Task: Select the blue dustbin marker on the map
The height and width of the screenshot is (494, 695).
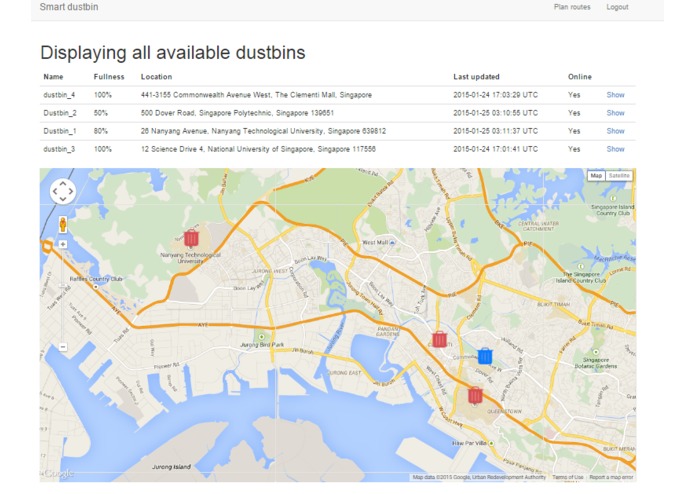Action: [x=485, y=356]
